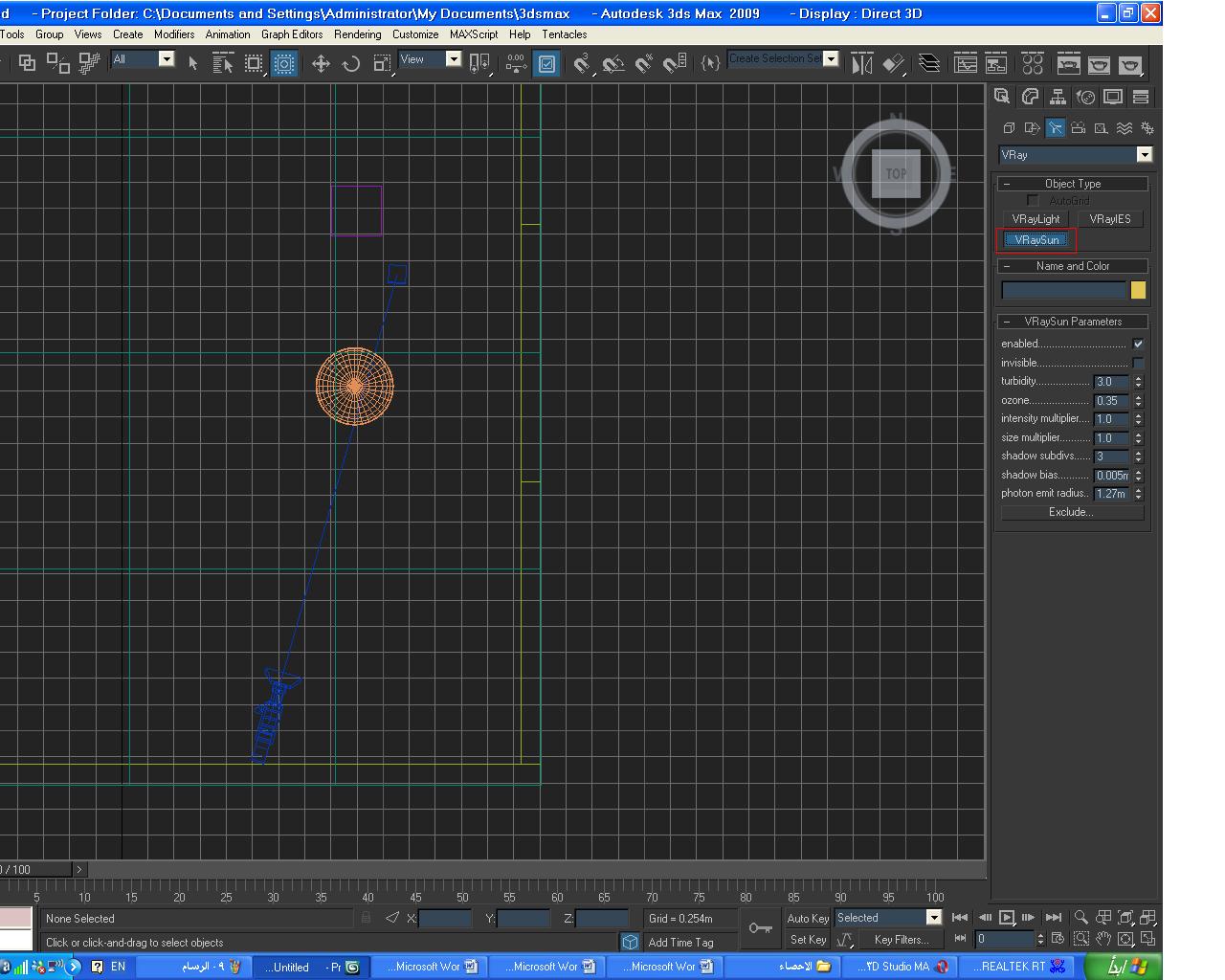Viewport: 1225px width, 980px height.
Task: Select the Space Warps category icon
Action: [1124, 127]
